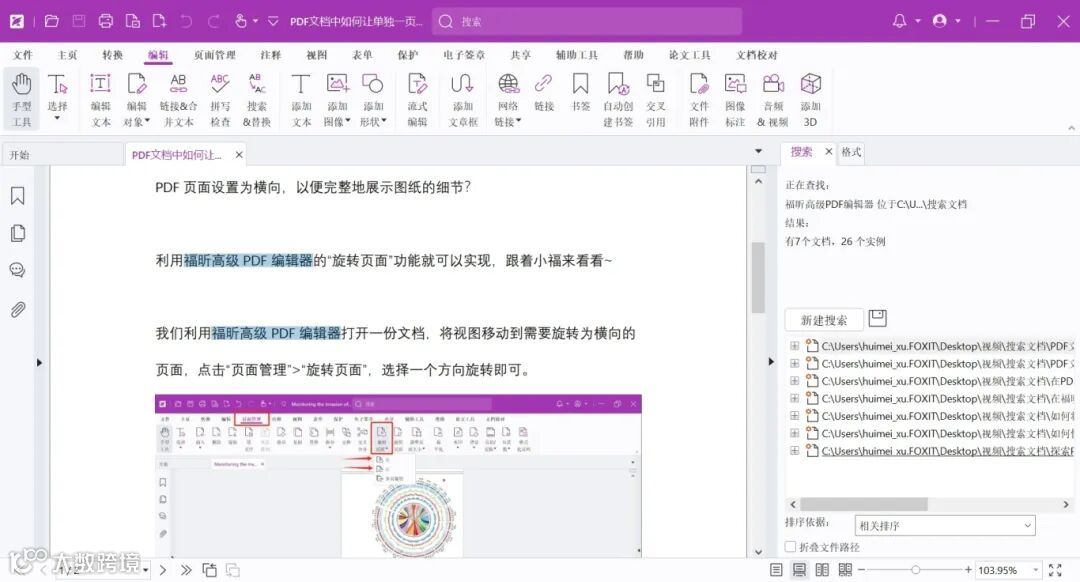1080x582 pixels.
Task: Switch to the 注释 ribbon tab
Action: pos(271,55)
